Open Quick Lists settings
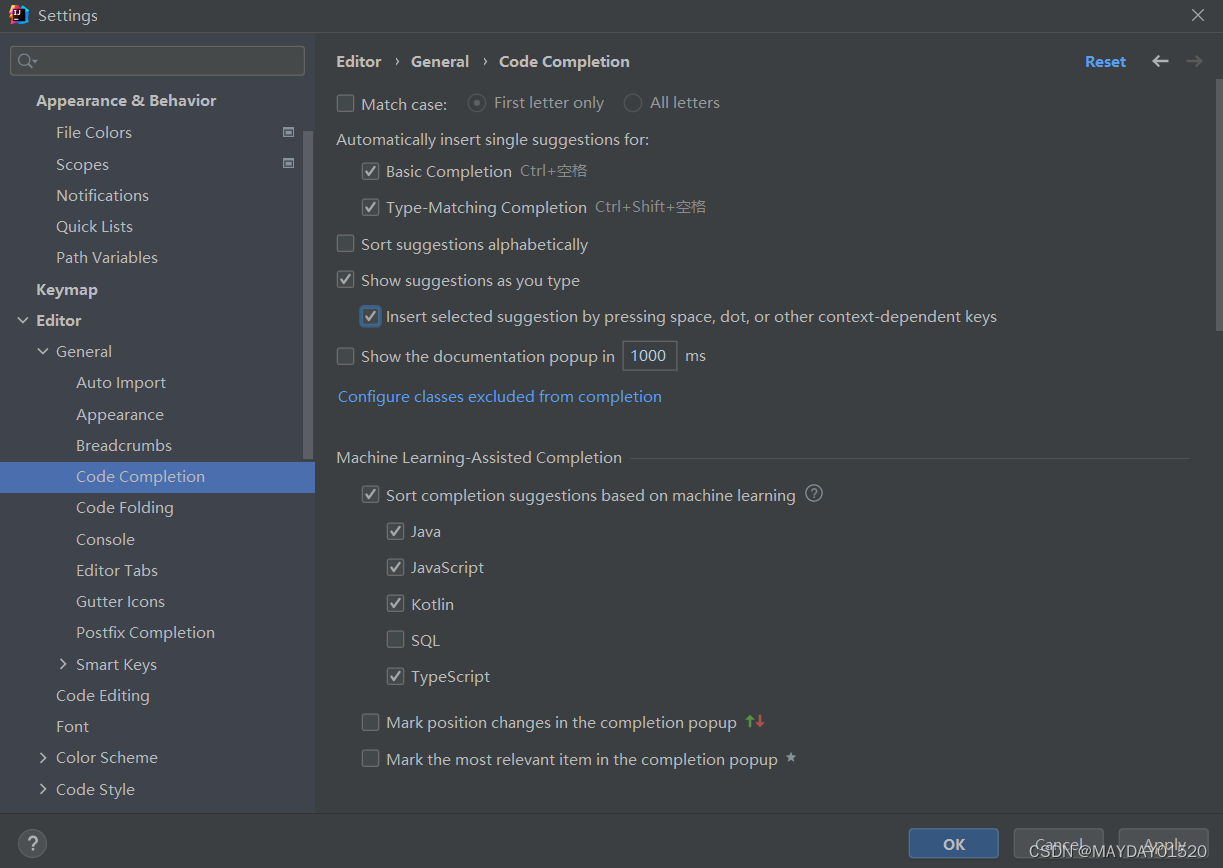The height and width of the screenshot is (868, 1223). (94, 226)
